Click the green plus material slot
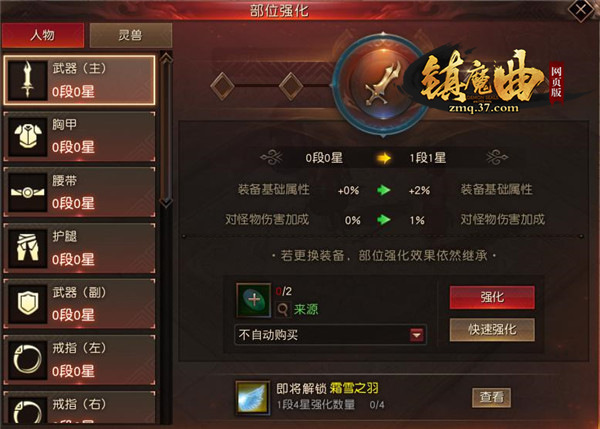Image resolution: width=600 pixels, height=429 pixels. 253,300
